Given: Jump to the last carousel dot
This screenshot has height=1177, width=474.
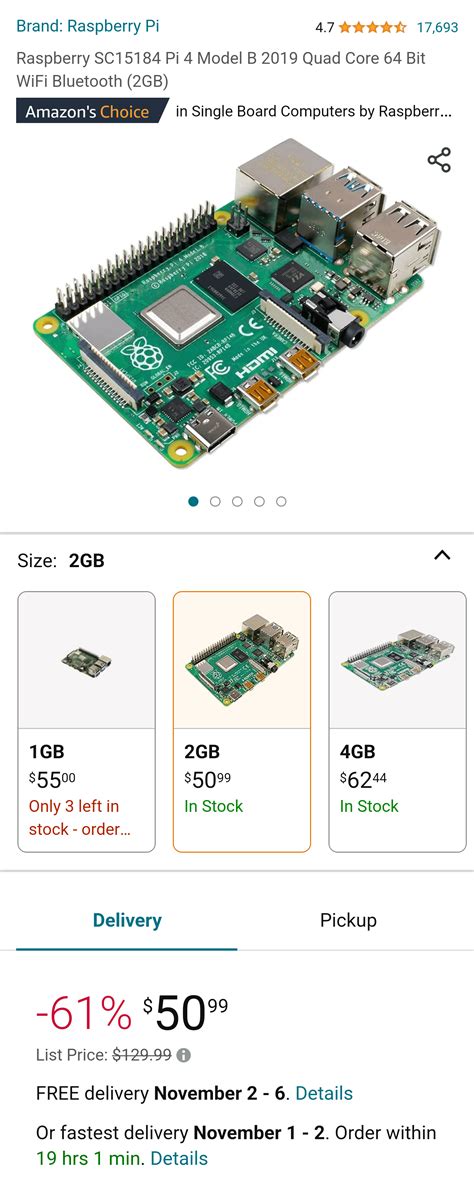Looking at the screenshot, I should pyautogui.click(x=281, y=501).
